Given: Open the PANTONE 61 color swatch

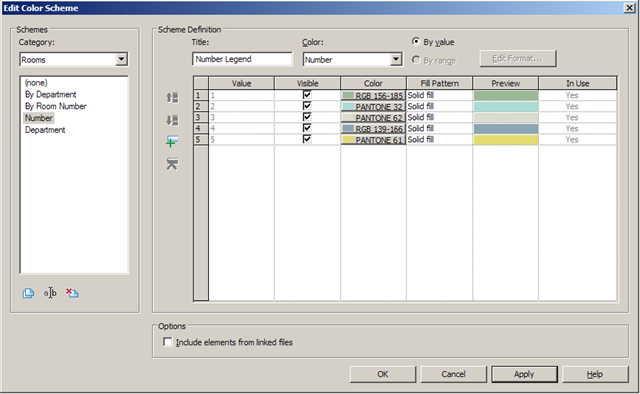Looking at the screenshot, I should click(x=373, y=139).
